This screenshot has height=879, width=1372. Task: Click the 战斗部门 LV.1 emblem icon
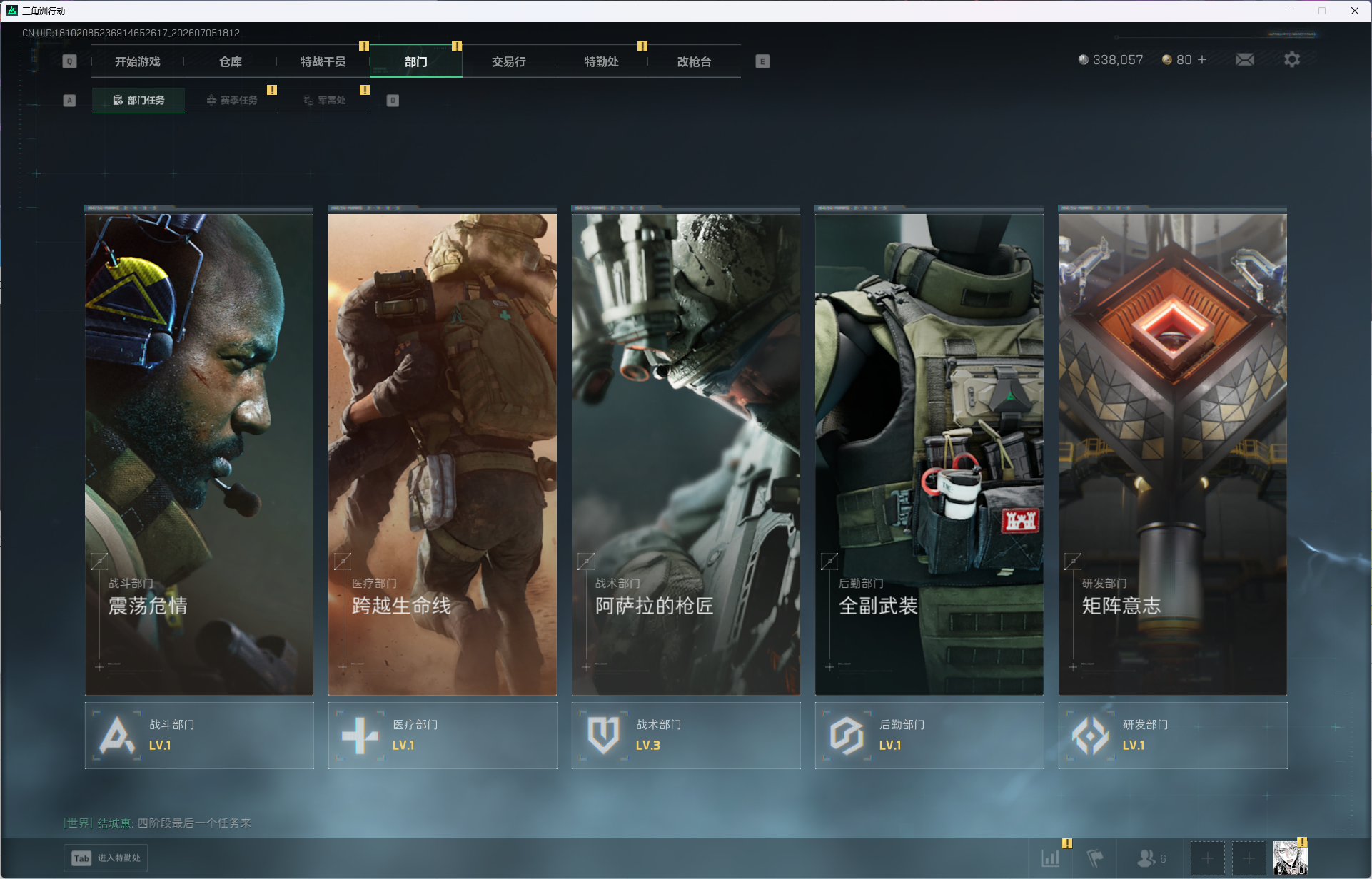click(x=117, y=736)
